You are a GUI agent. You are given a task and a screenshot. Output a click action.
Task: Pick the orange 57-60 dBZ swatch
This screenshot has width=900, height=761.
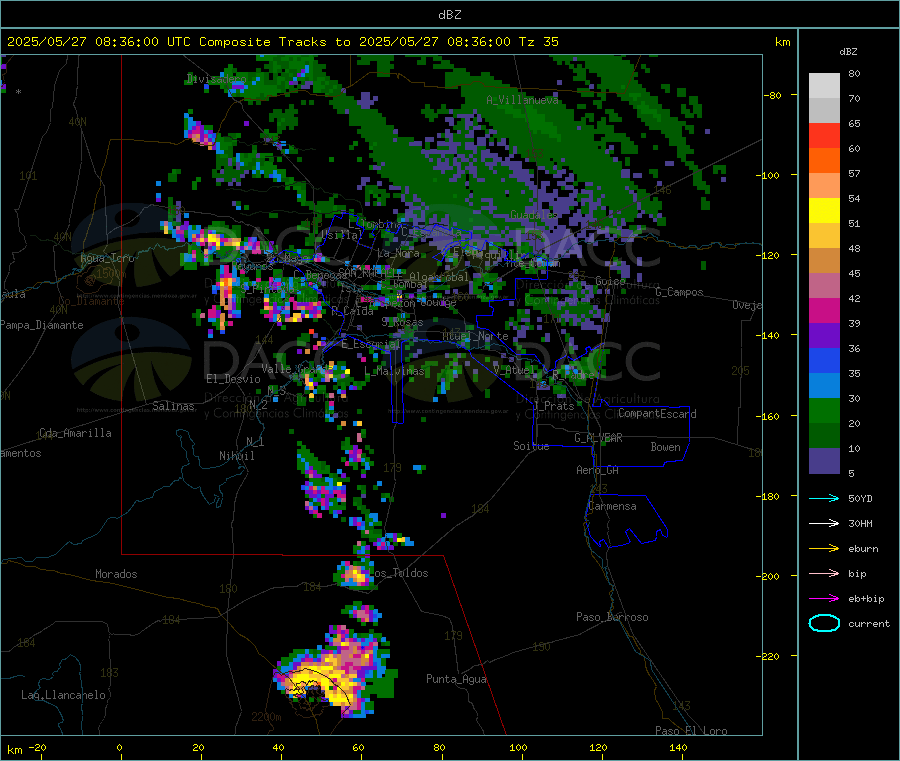click(x=824, y=161)
